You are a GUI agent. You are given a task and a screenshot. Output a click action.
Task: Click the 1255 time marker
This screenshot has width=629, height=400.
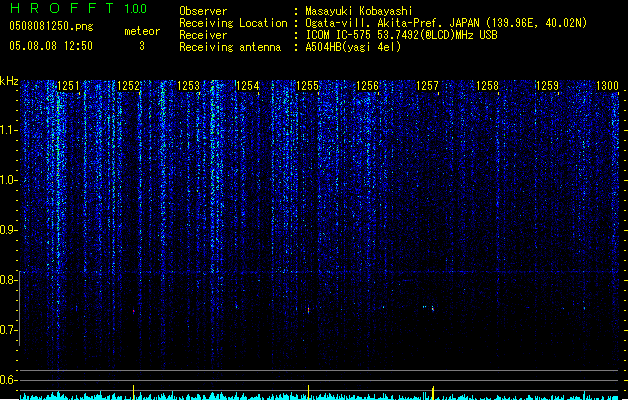(x=308, y=86)
